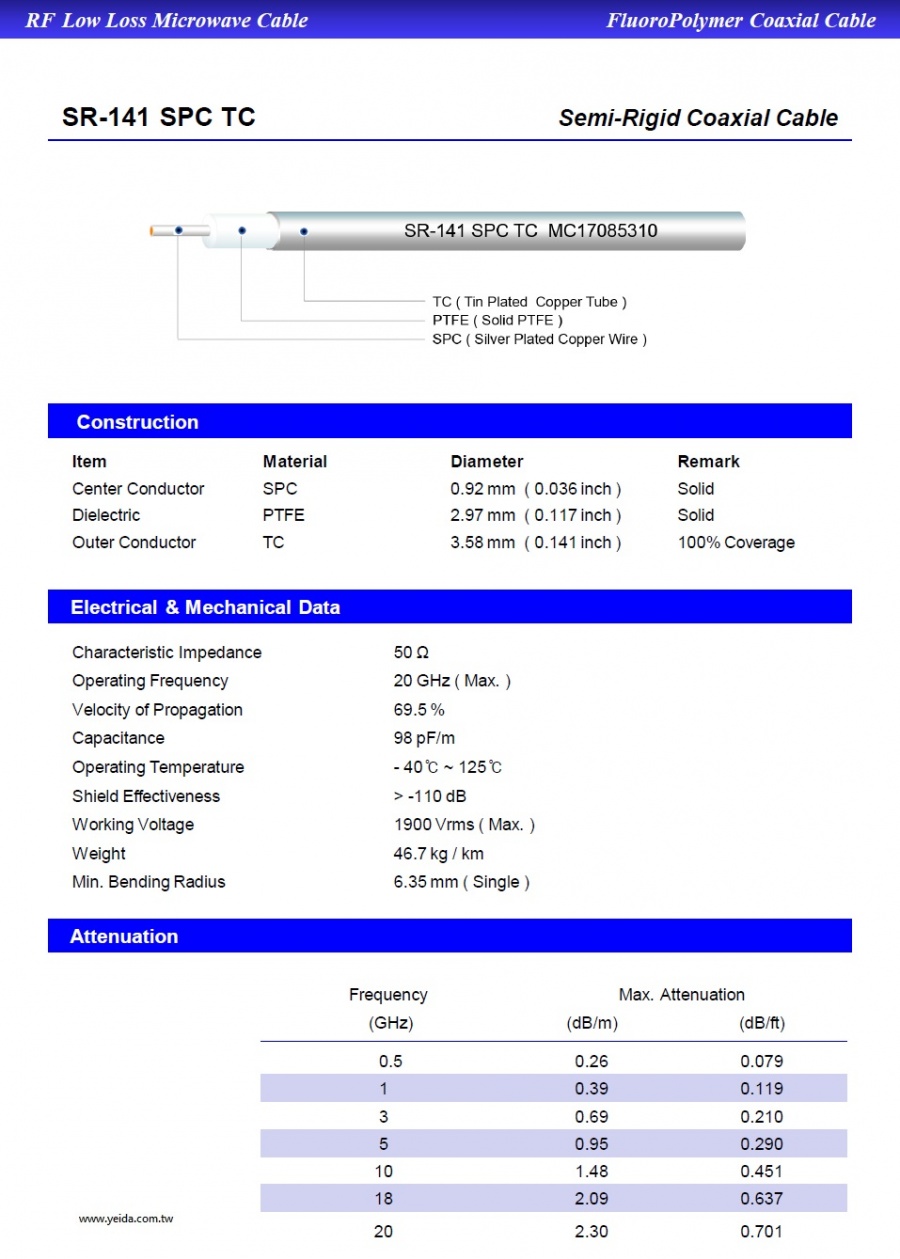Click the '1.48' dB/m attenuation cell
This screenshot has width=900, height=1259.
[592, 1171]
